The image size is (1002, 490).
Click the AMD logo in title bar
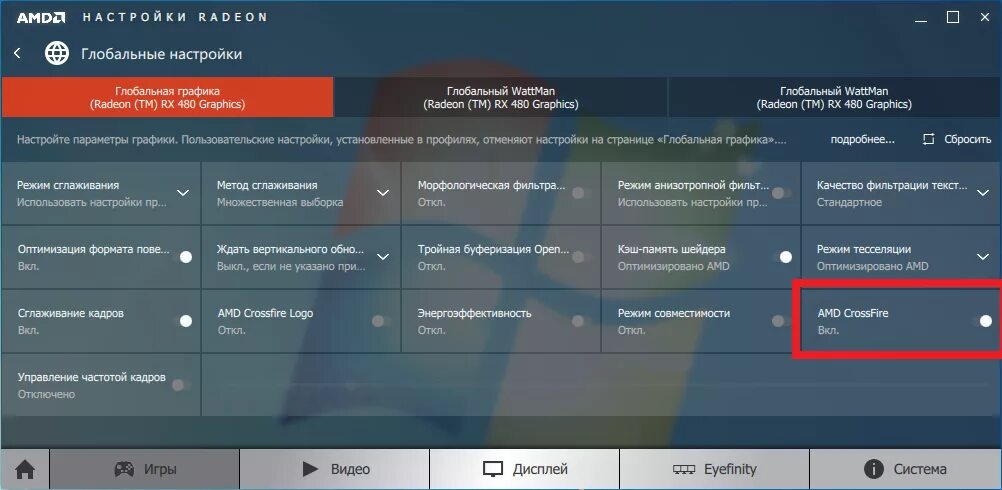point(41,18)
